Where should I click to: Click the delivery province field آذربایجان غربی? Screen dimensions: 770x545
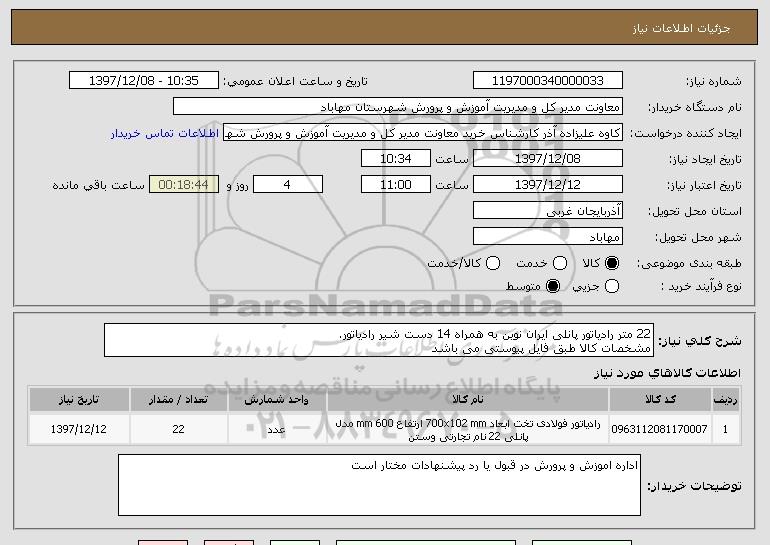click(548, 211)
